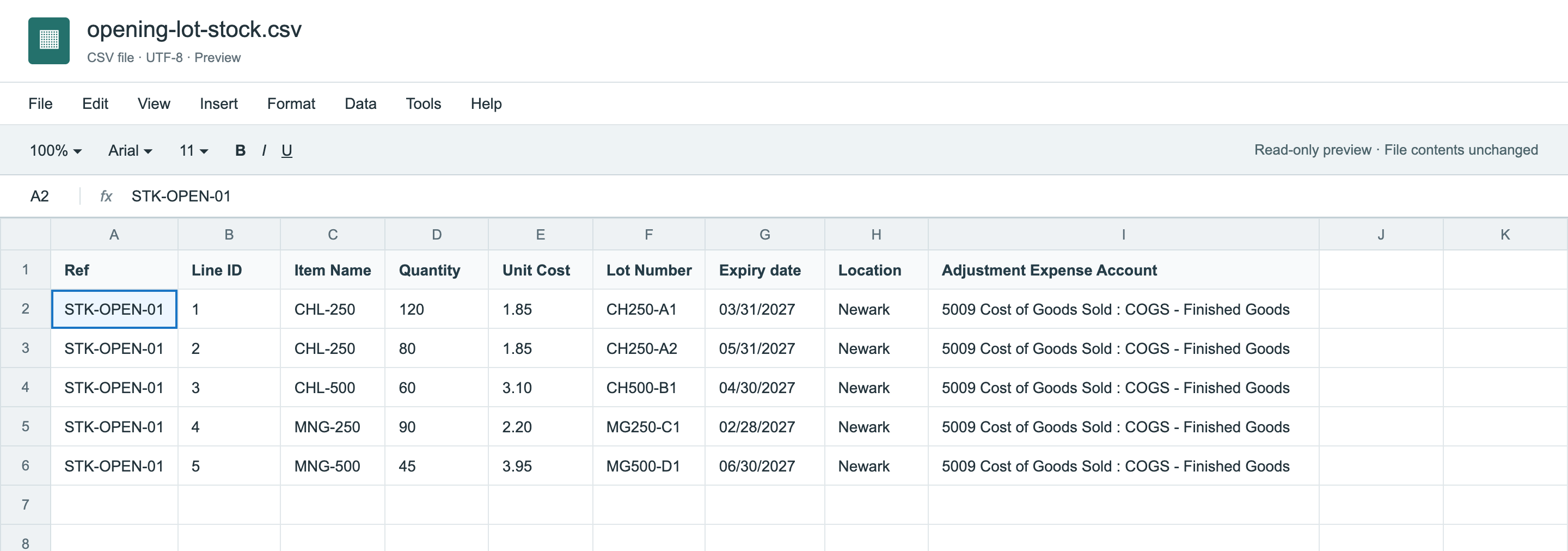Select column F header
1568x551 pixels.
[649, 235]
